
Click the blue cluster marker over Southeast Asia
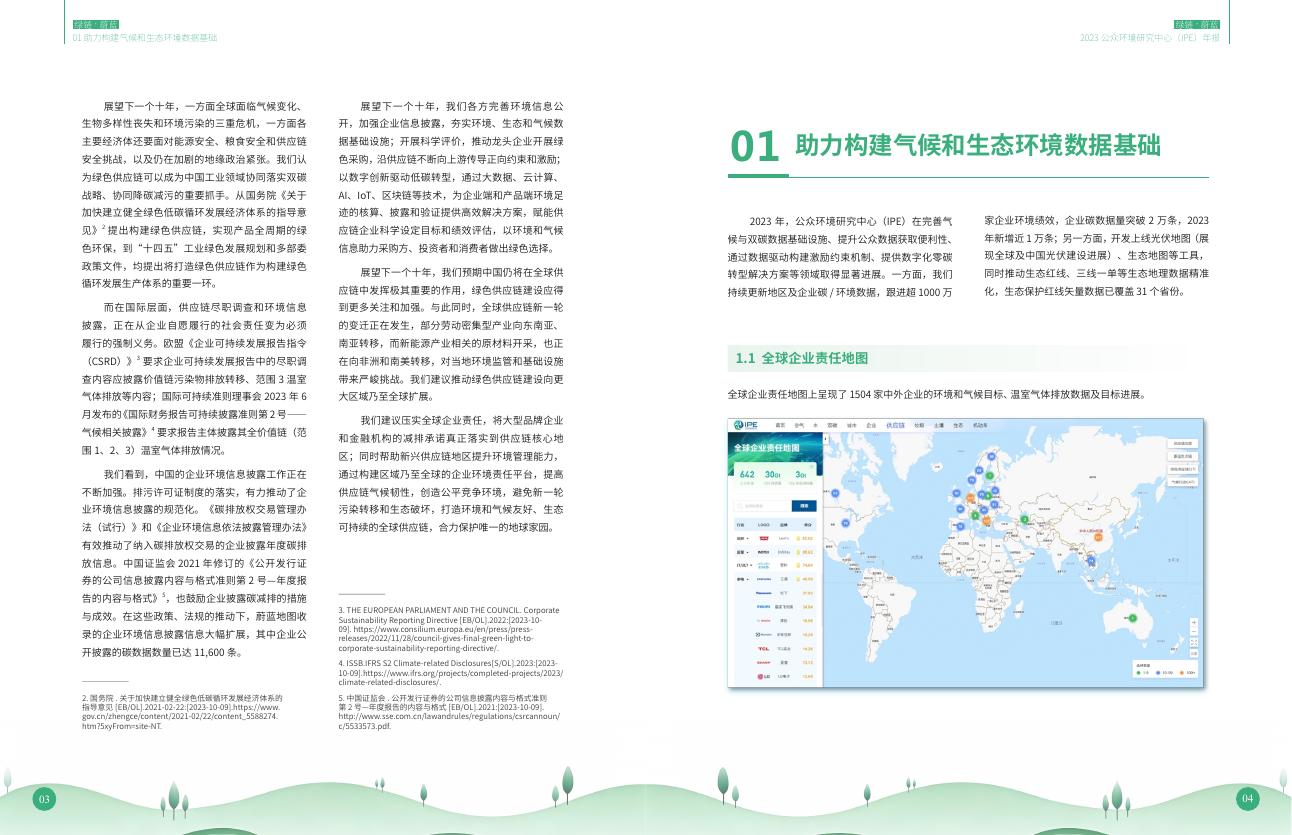1091,560
